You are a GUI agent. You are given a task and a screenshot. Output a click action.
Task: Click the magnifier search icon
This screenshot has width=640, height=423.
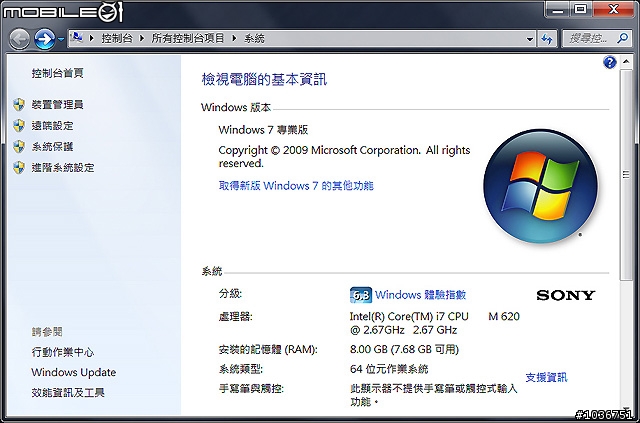622,38
